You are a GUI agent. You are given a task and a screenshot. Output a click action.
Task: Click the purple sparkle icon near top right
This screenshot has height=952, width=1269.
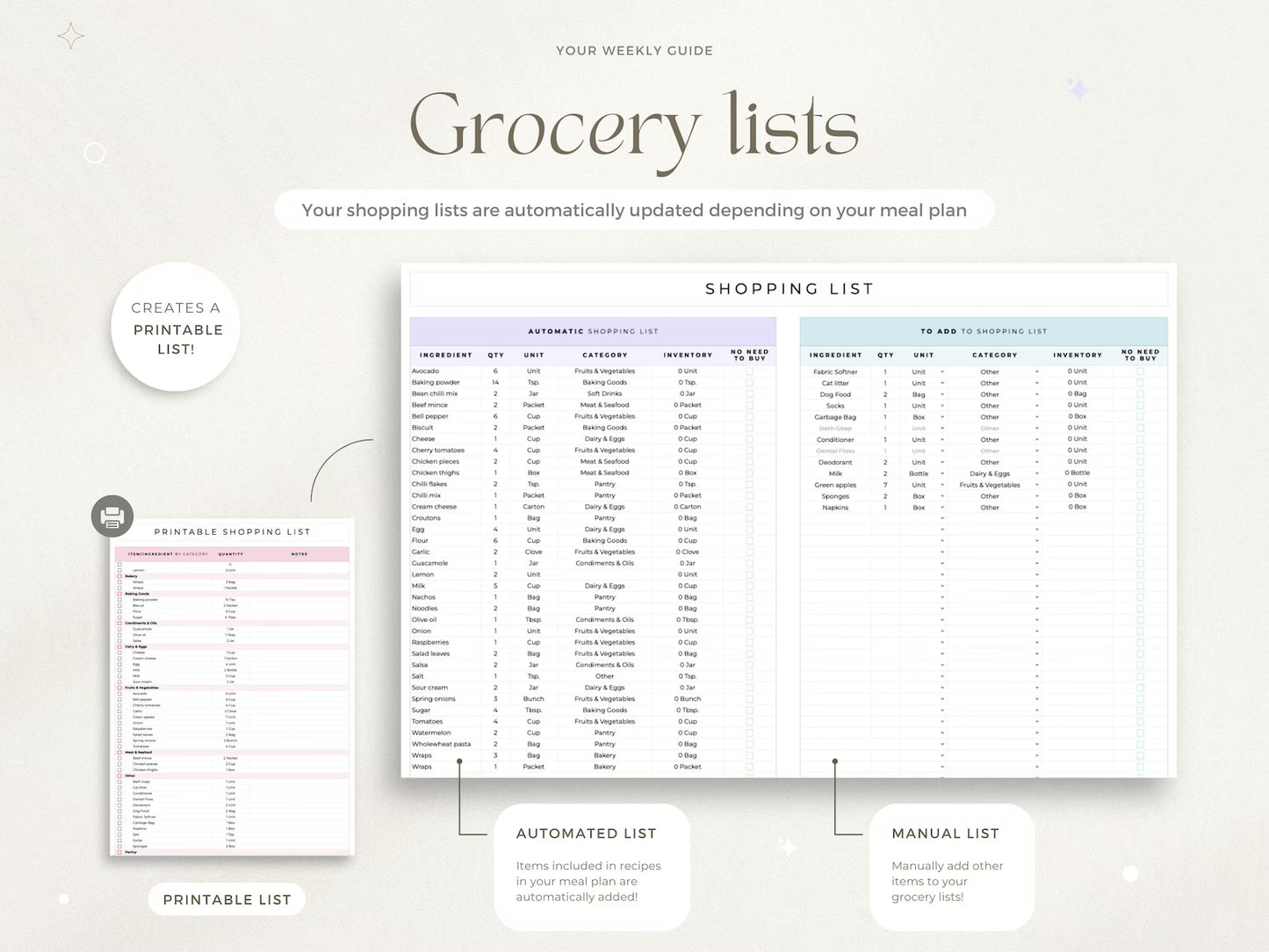(x=1078, y=90)
